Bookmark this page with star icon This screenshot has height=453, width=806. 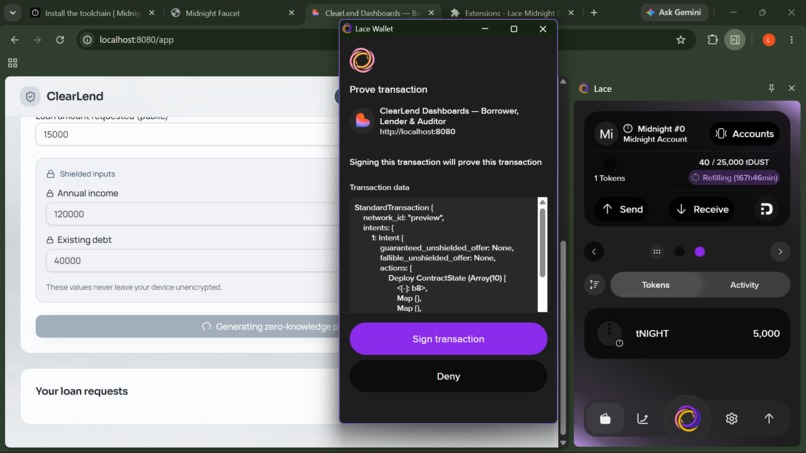pos(681,40)
